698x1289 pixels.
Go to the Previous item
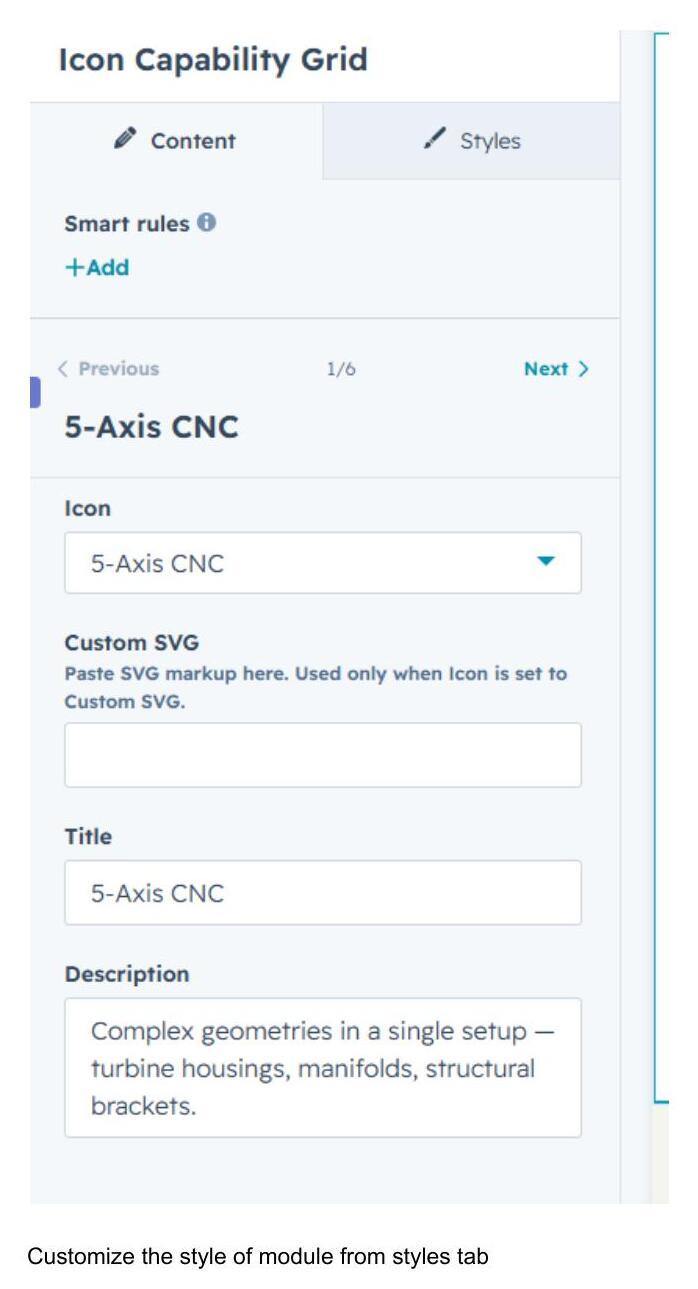click(x=108, y=369)
